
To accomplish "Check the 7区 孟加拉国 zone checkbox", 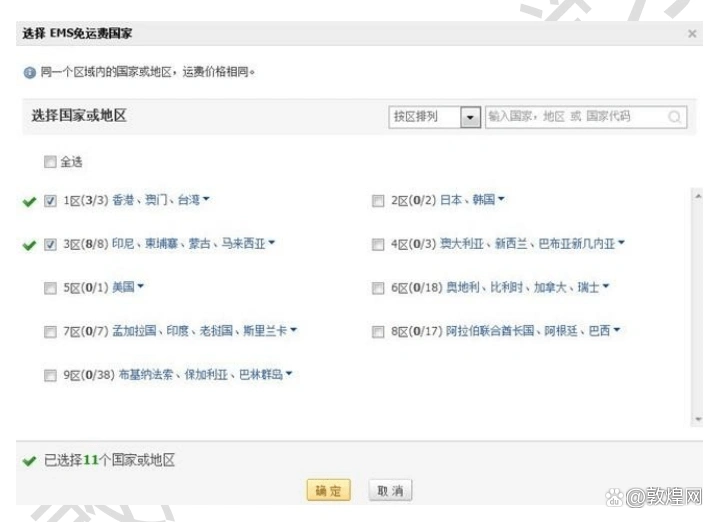I will click(x=50, y=331).
